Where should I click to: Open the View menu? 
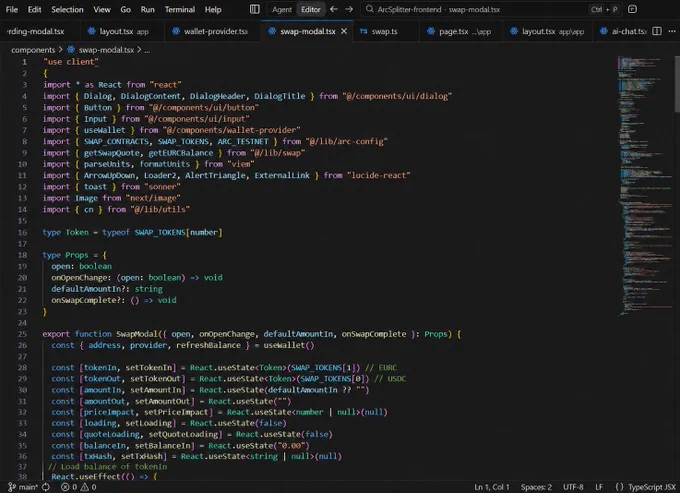(x=102, y=10)
